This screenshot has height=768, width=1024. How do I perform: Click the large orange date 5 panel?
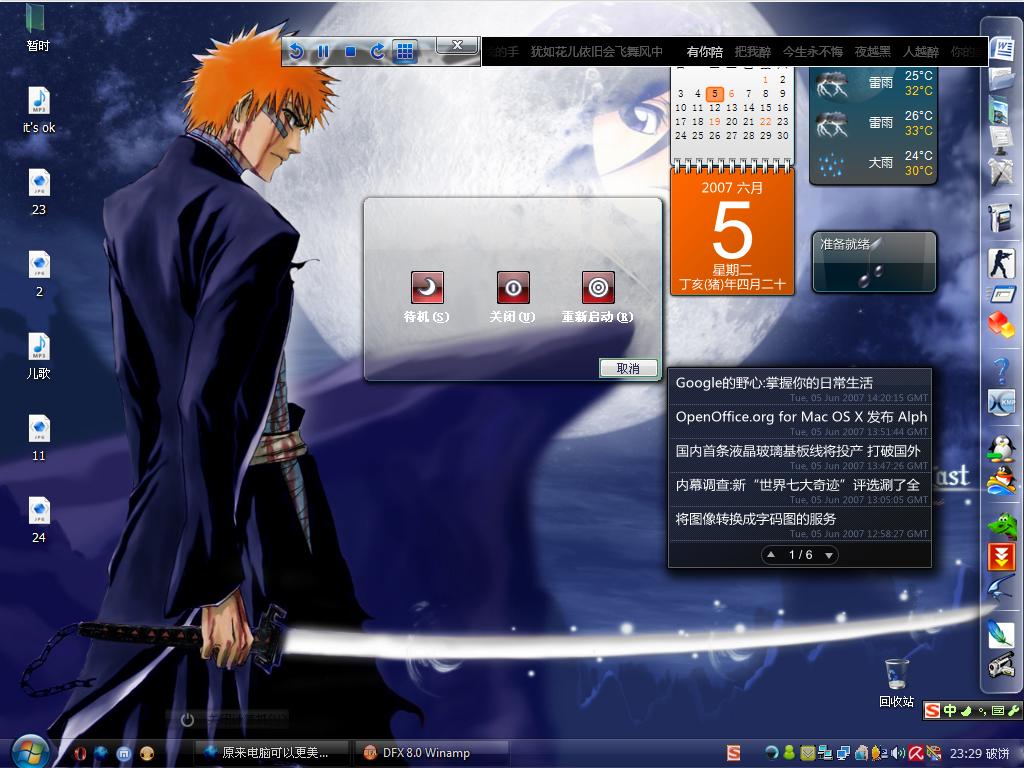pos(732,232)
